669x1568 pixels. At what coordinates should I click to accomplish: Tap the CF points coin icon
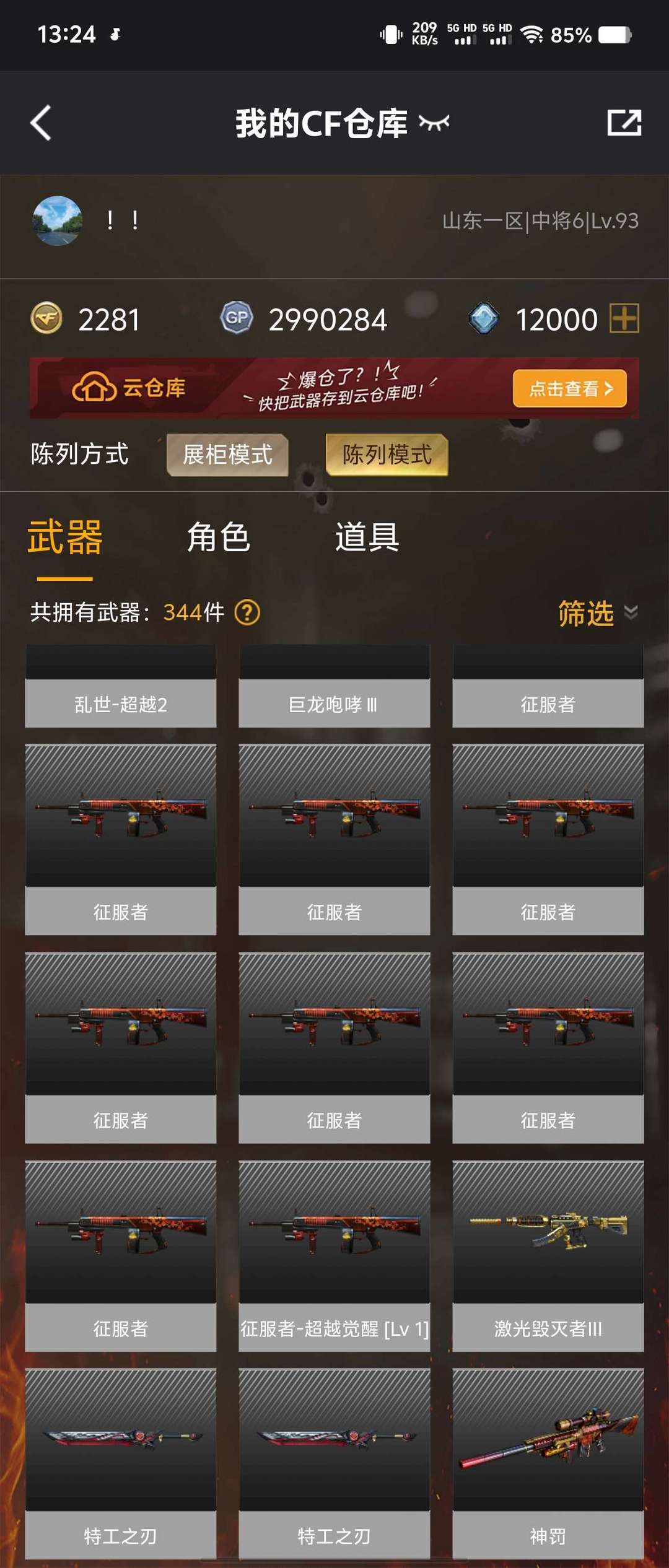[46, 318]
